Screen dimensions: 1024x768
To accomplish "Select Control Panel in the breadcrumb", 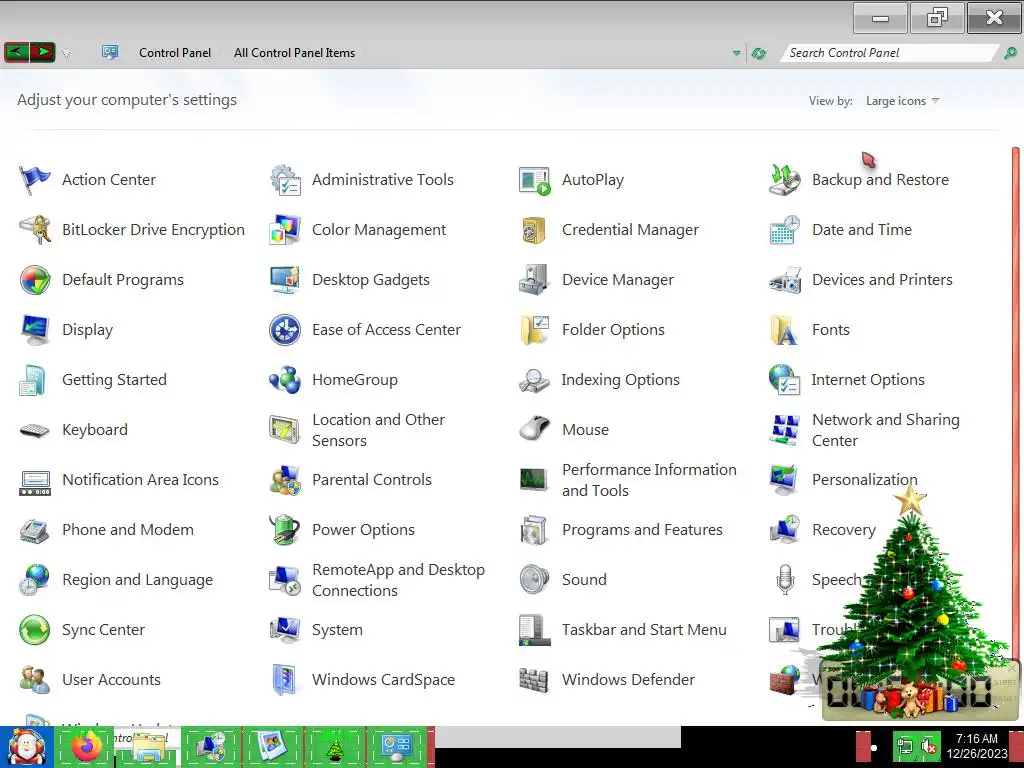I will 175,53.
